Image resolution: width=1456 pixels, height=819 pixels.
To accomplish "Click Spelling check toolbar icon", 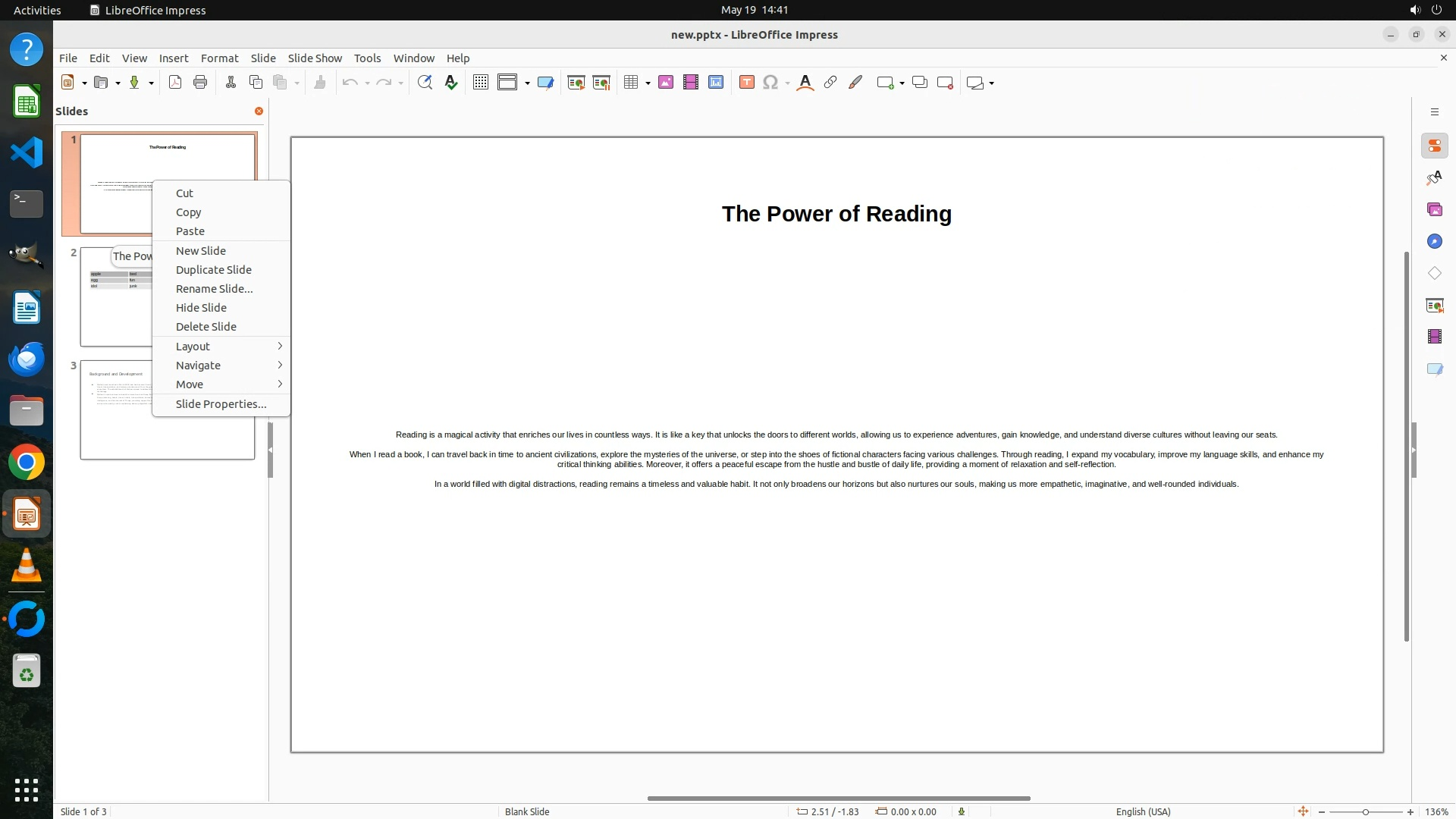I will pos(451,83).
